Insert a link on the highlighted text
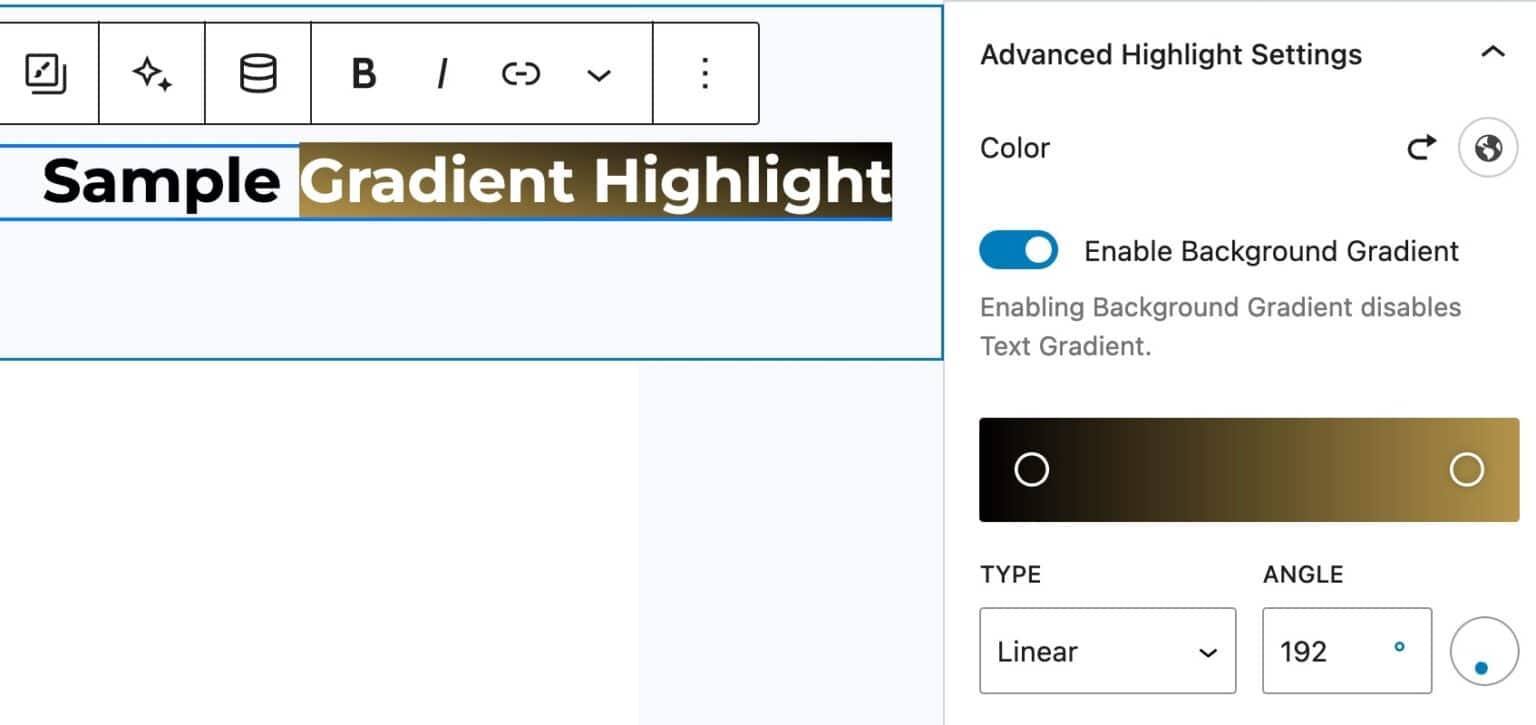The width and height of the screenshot is (1536, 725). (x=519, y=72)
